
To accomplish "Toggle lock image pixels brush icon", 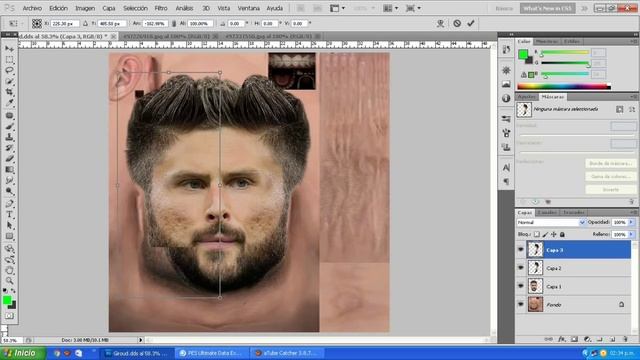I will [545, 234].
